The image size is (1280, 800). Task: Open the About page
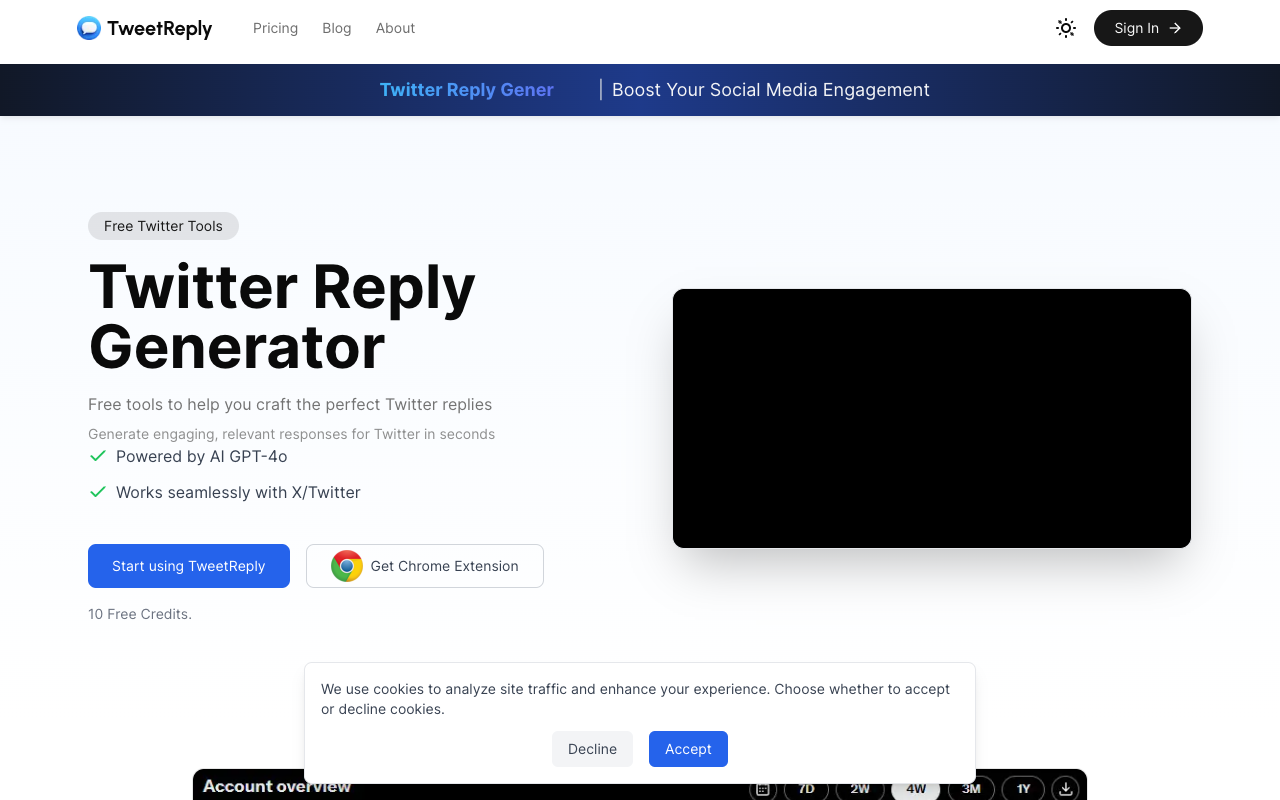click(x=395, y=28)
